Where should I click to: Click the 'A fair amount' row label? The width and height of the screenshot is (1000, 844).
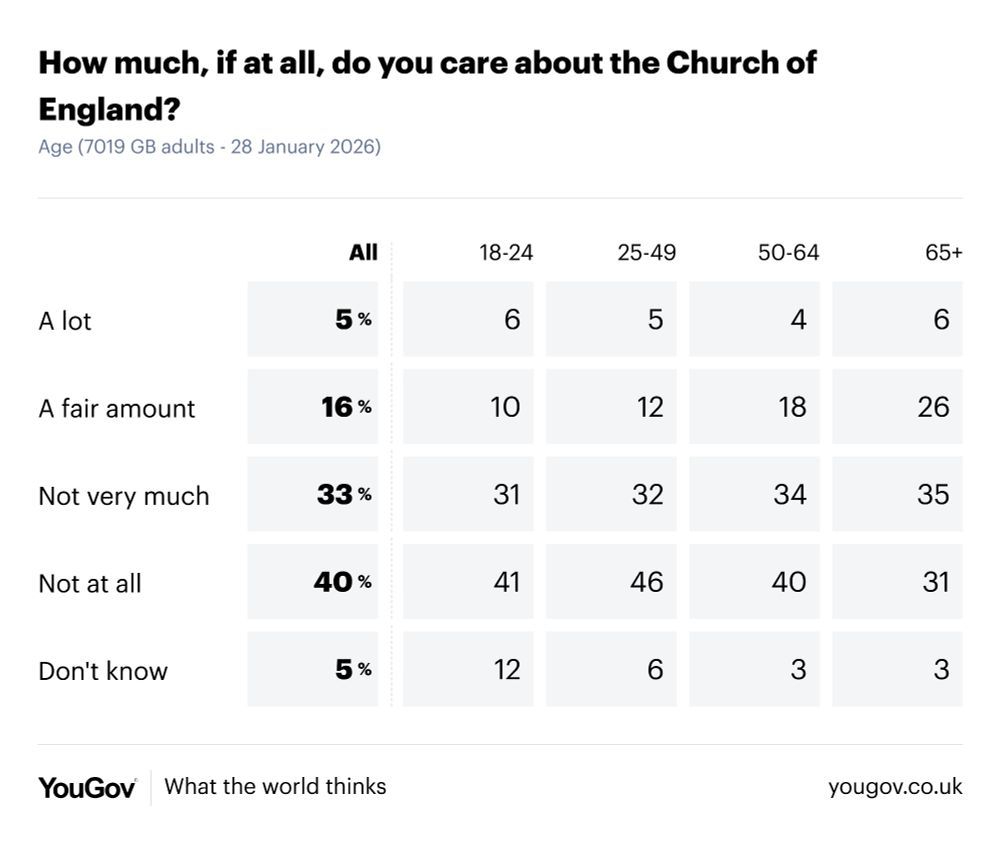117,408
